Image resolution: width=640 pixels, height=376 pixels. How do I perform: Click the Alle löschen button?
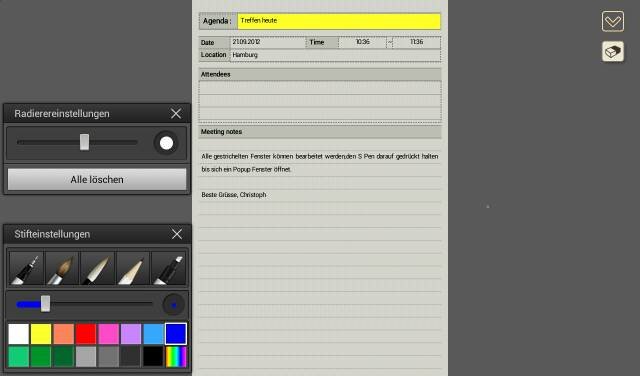(x=97, y=180)
